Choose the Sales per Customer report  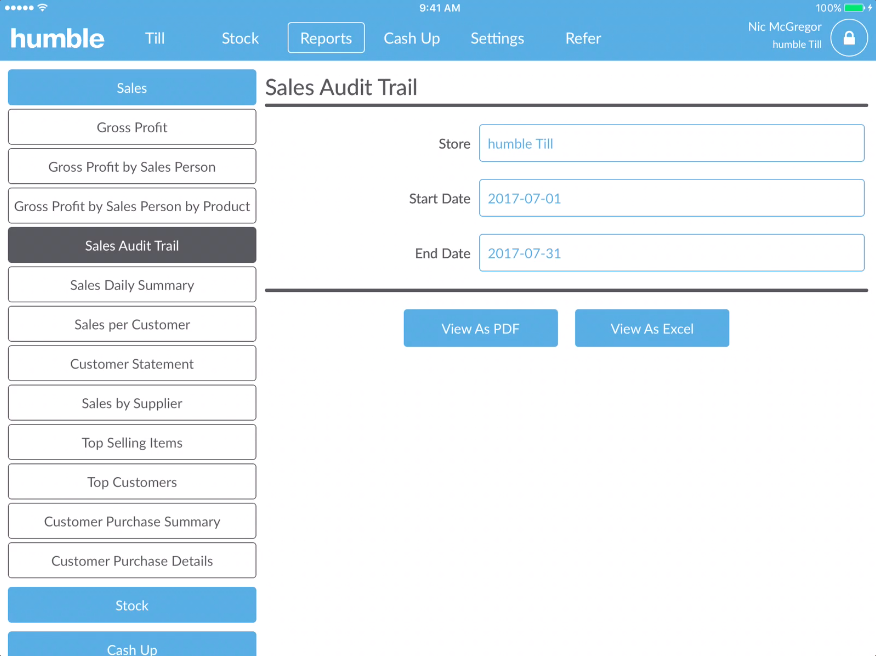pos(132,324)
